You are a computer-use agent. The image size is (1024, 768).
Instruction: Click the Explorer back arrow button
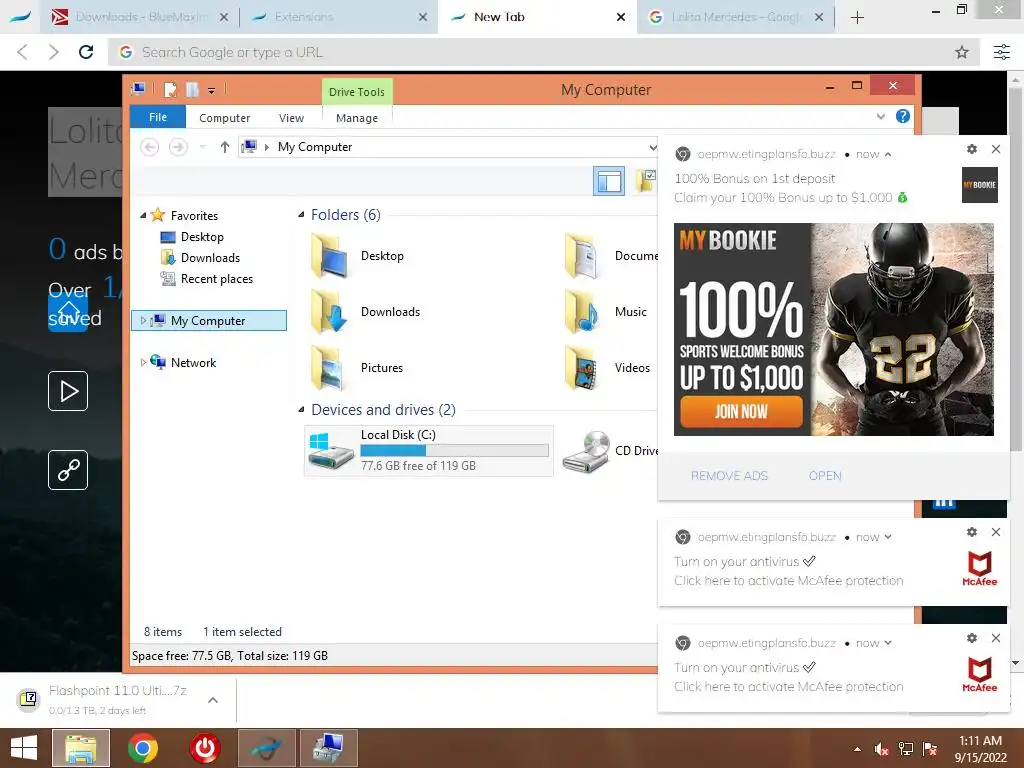click(x=150, y=147)
